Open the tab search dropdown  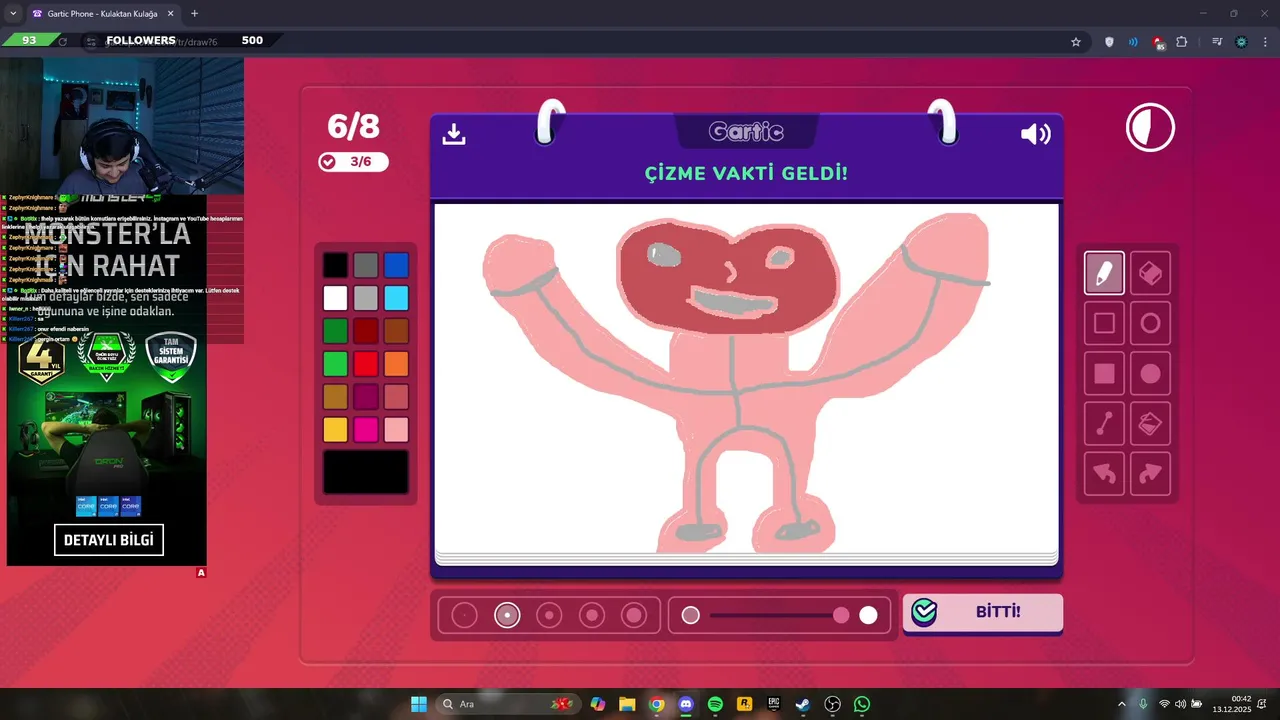12,14
